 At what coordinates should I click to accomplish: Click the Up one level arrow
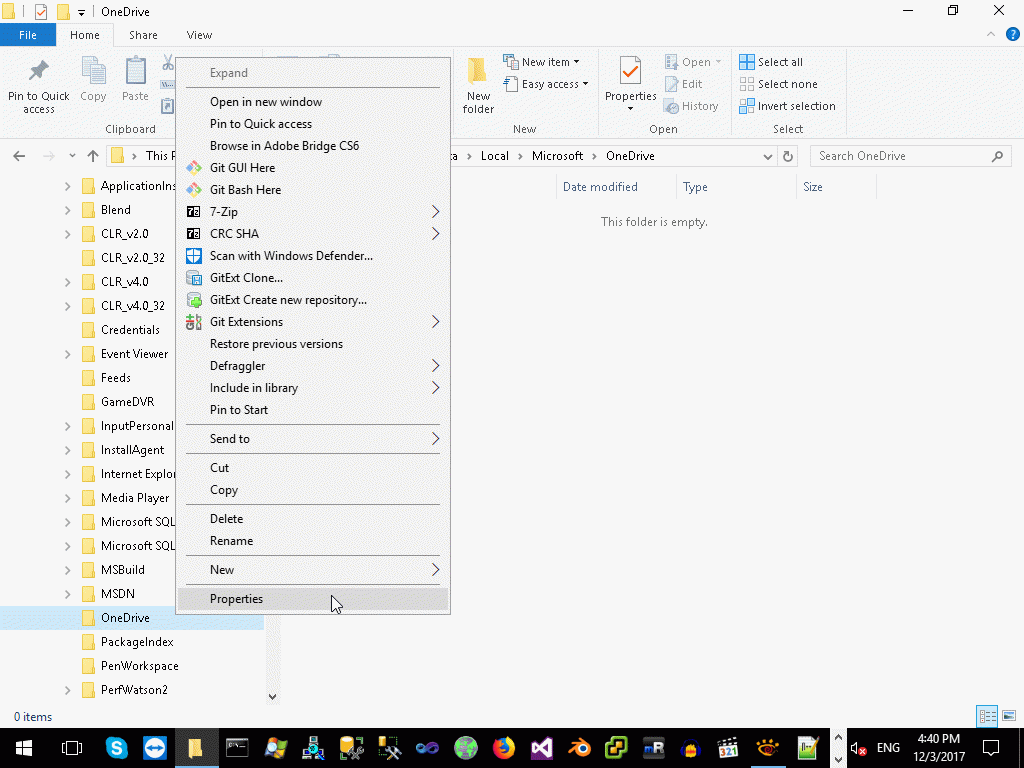[x=93, y=156]
